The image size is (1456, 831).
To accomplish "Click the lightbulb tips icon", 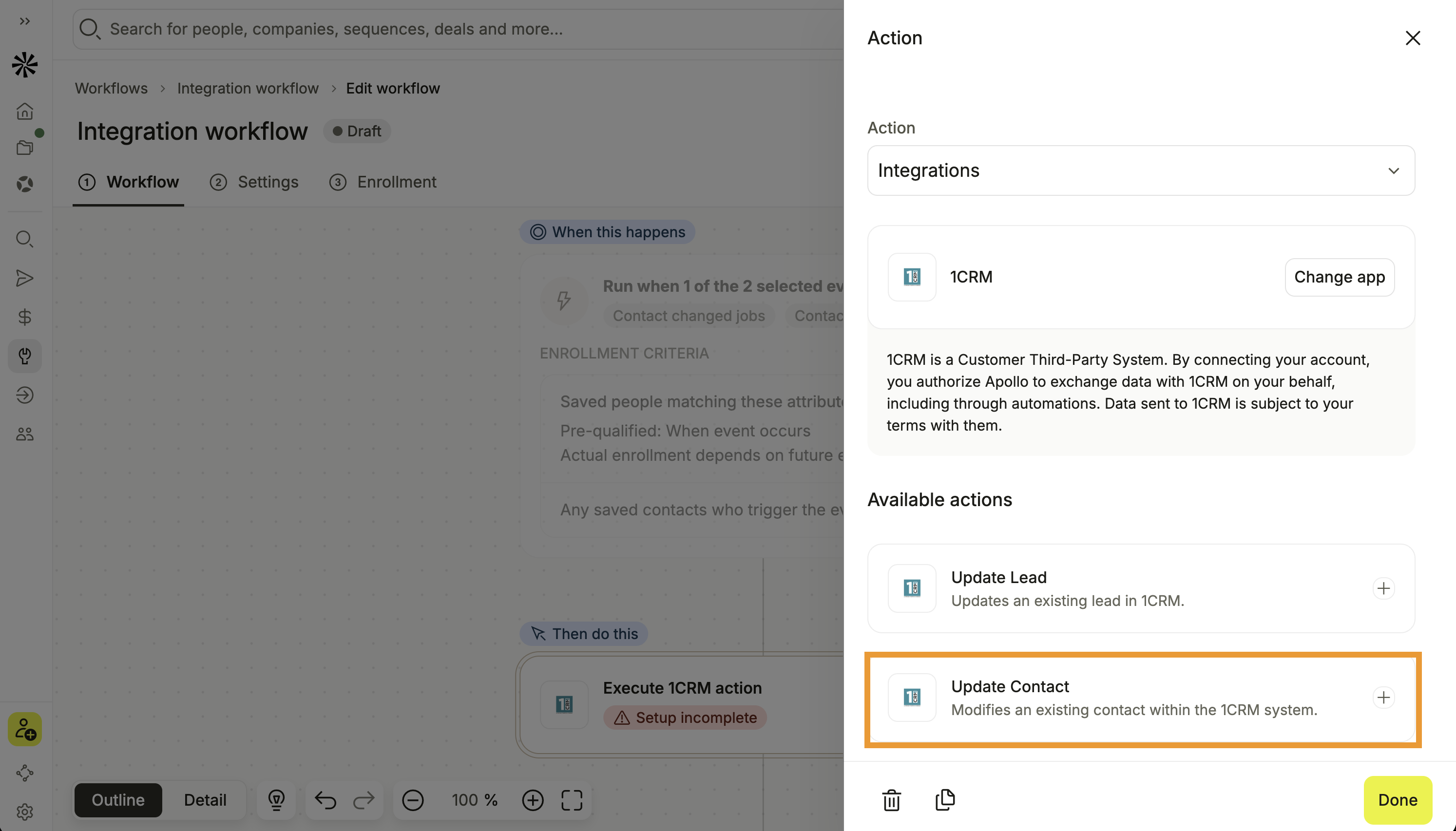I will [276, 800].
